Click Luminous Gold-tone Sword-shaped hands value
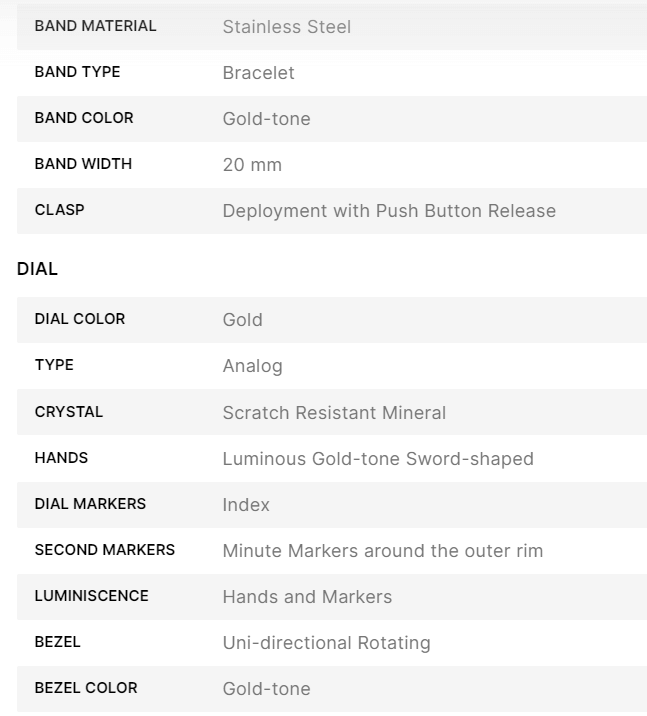 pyautogui.click(x=378, y=459)
